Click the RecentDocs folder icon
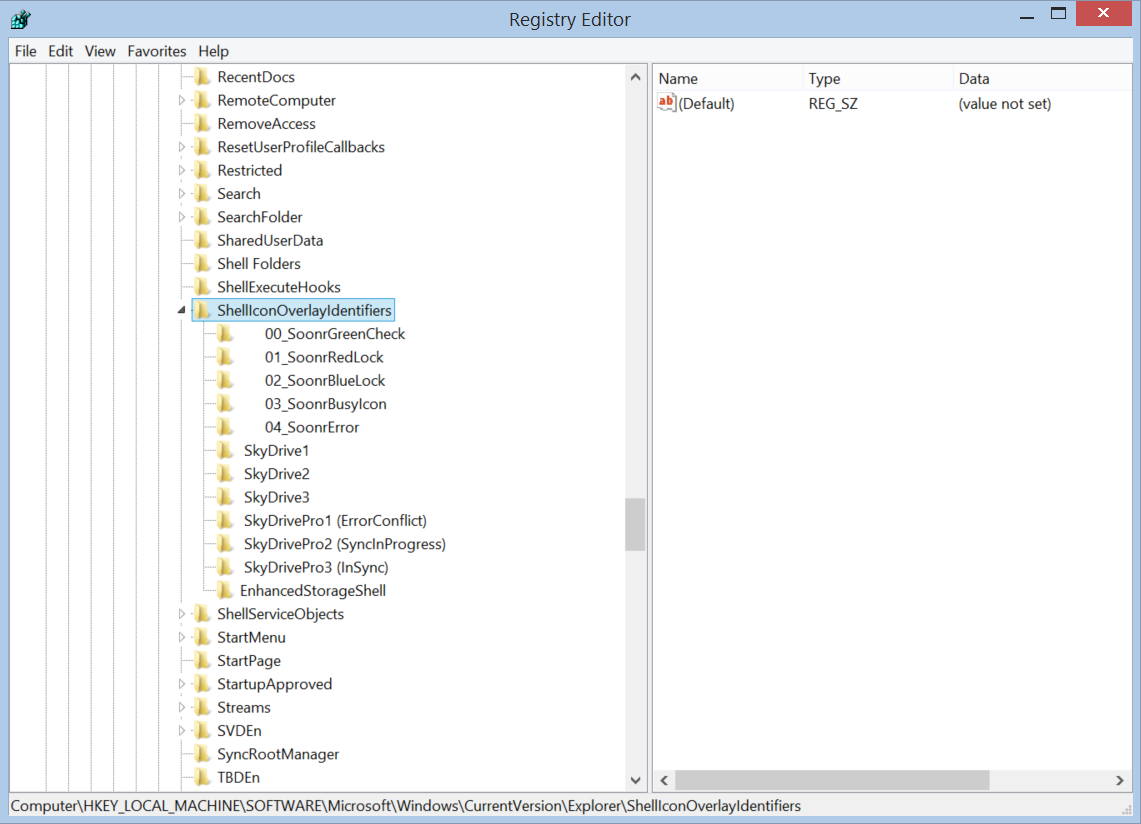1141x824 pixels. (202, 77)
